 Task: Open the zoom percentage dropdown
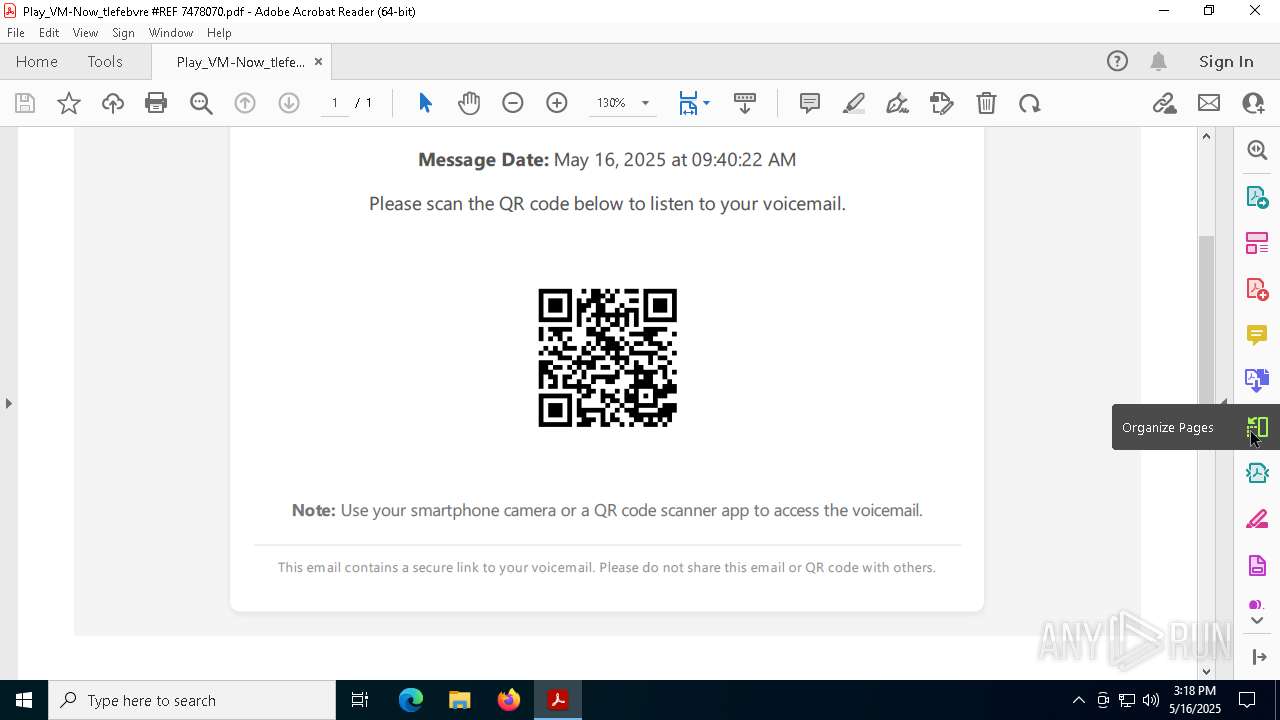pos(645,103)
